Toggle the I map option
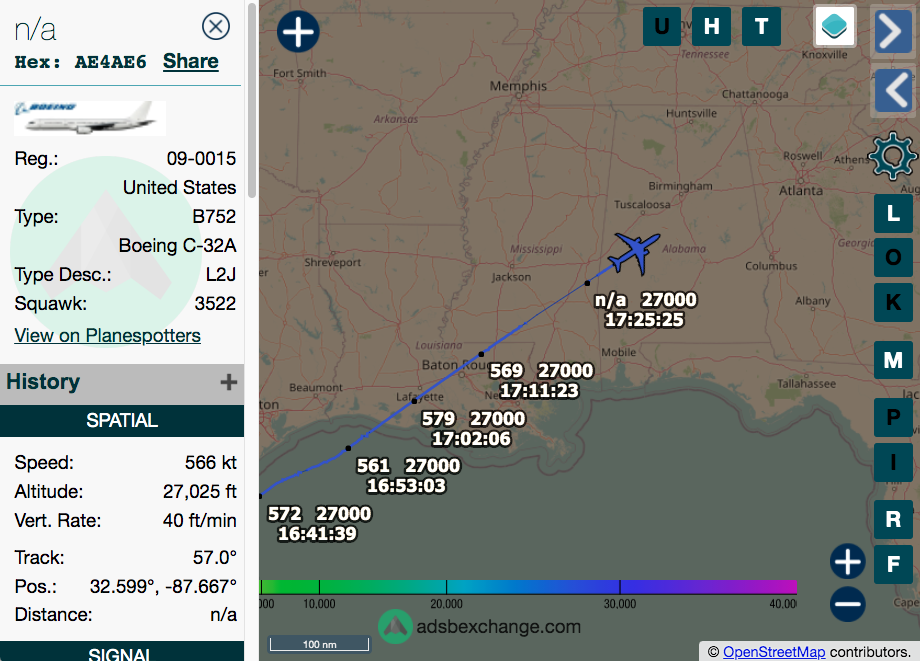This screenshot has width=920, height=661. pyautogui.click(x=893, y=462)
